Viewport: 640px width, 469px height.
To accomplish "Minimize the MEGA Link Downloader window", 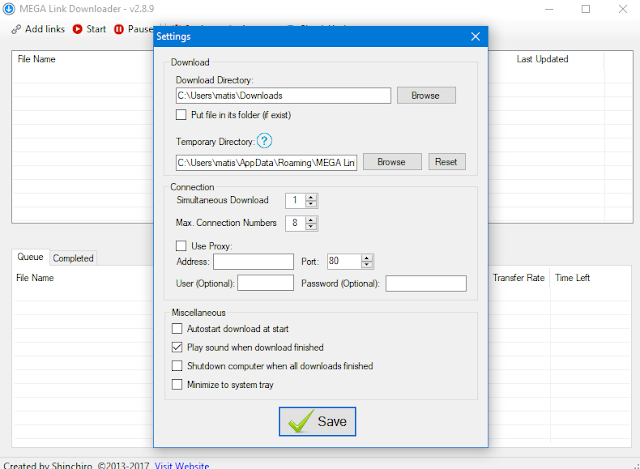I will click(549, 9).
